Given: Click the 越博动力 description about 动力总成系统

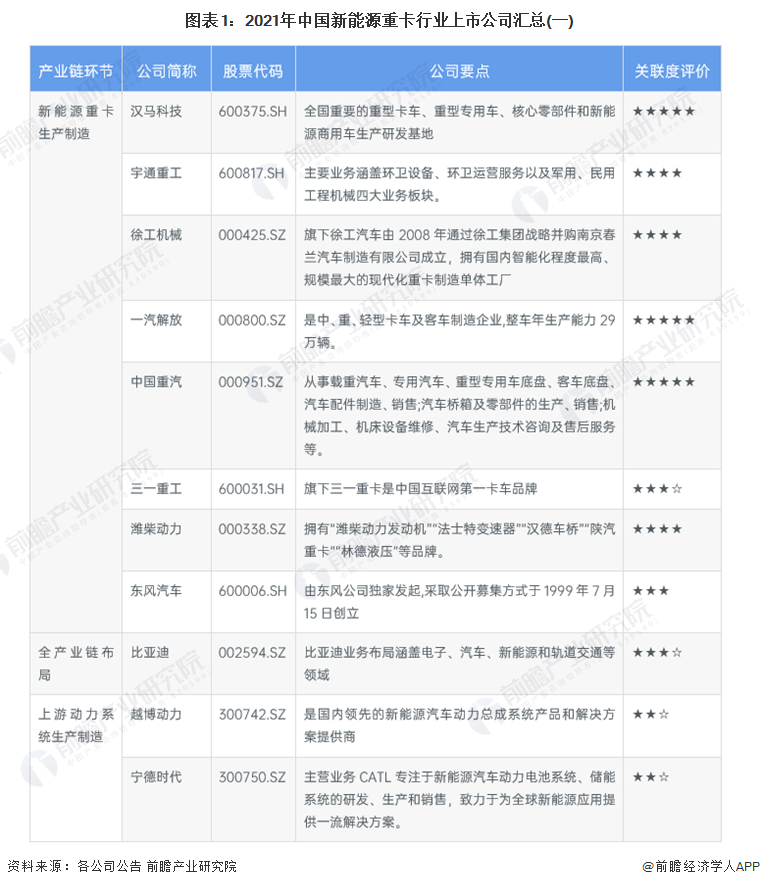Looking at the screenshot, I should [x=459, y=725].
